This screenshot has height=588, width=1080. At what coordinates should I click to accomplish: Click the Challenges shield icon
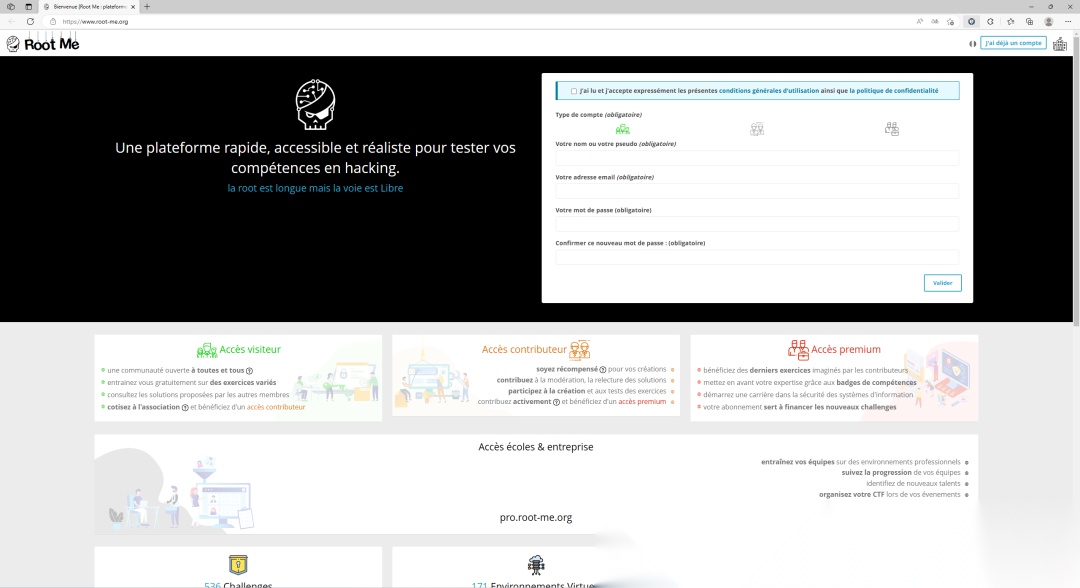pyautogui.click(x=238, y=565)
